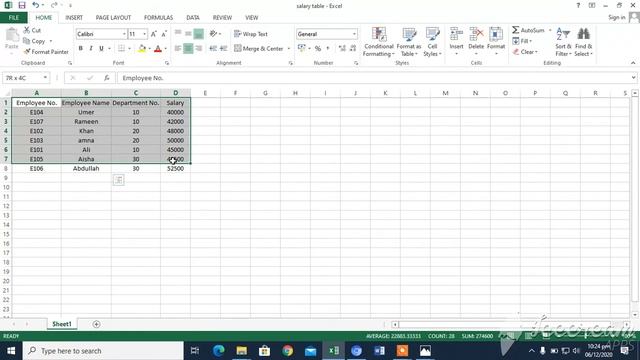Click the Save icon in quick access toolbar
640x360 pixels.
22,5
